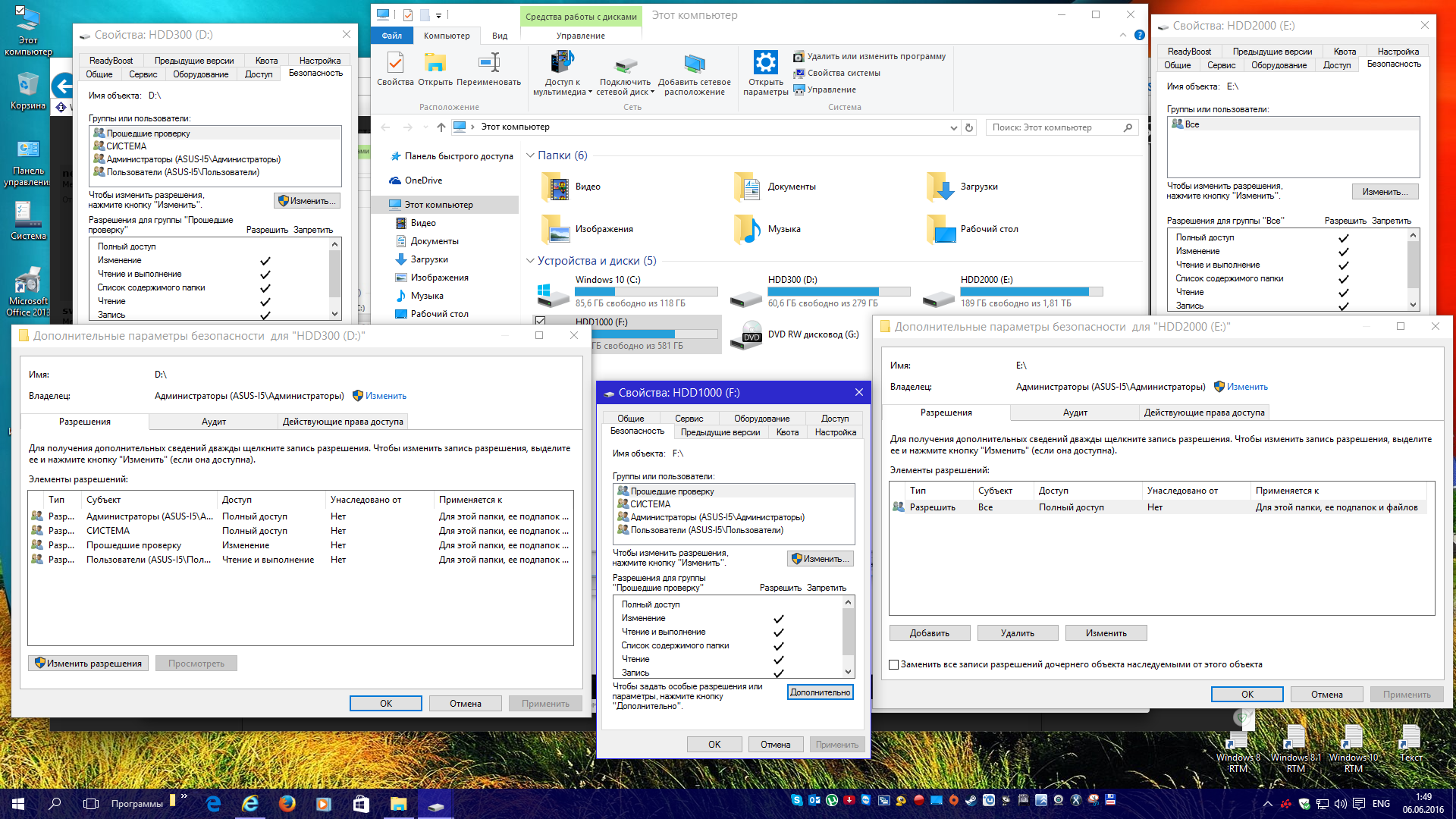Click the Переименовать ribbon icon
The height and width of the screenshot is (819, 1456).
point(489,69)
